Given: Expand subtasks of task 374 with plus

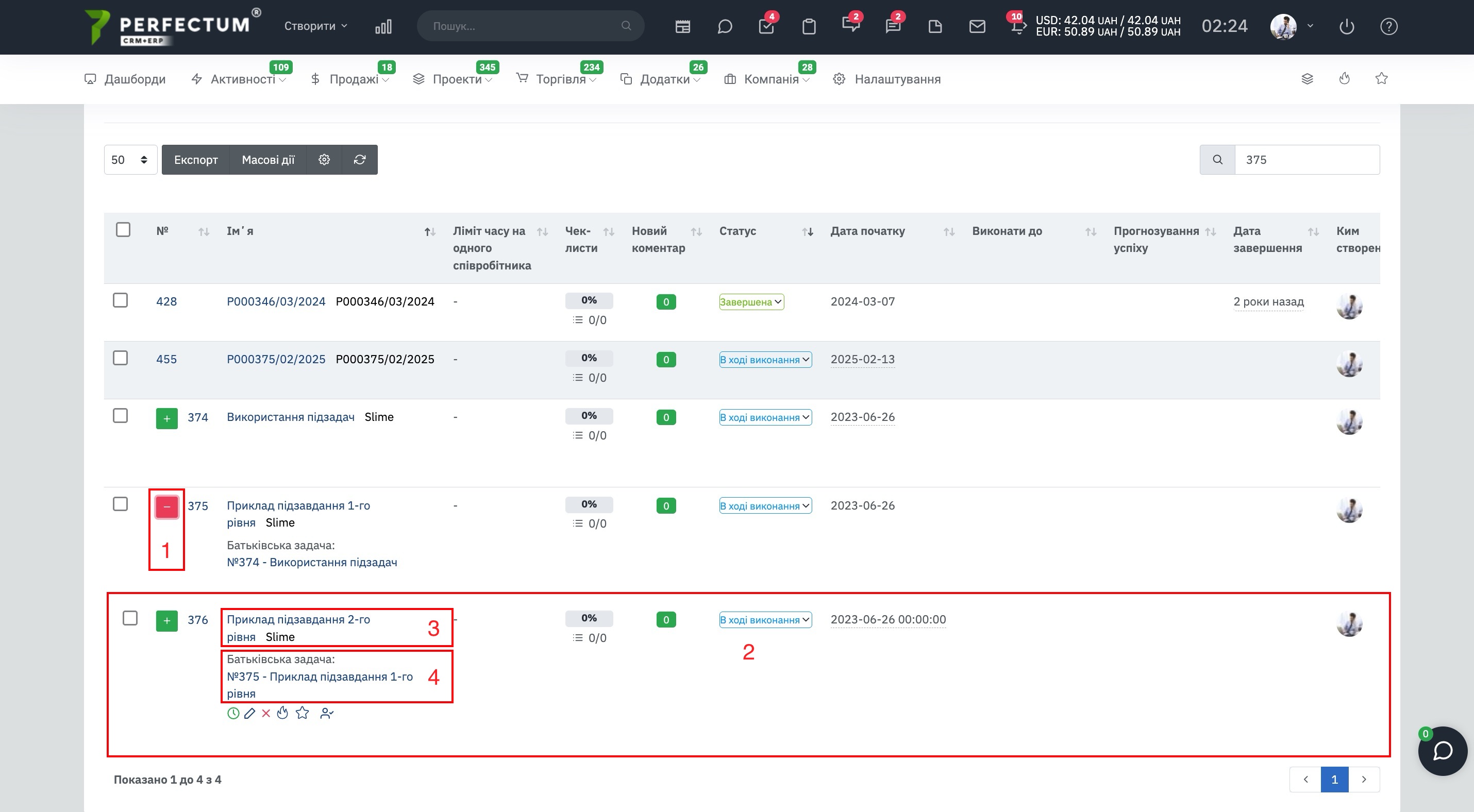Looking at the screenshot, I should point(166,418).
